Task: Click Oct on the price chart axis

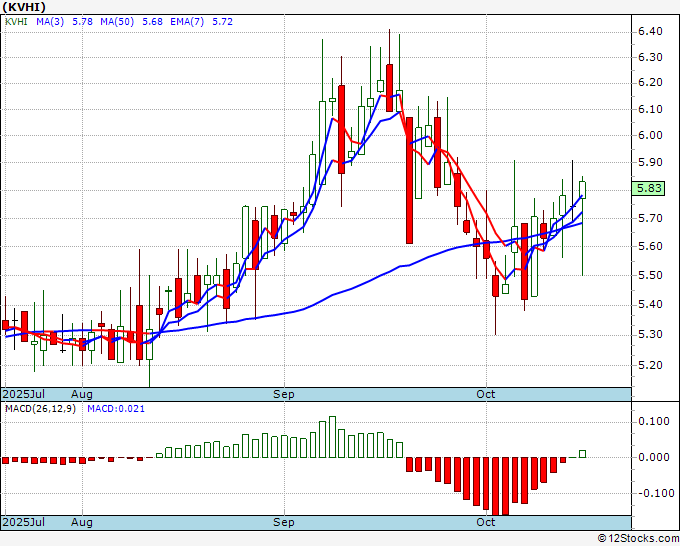Action: click(x=485, y=394)
